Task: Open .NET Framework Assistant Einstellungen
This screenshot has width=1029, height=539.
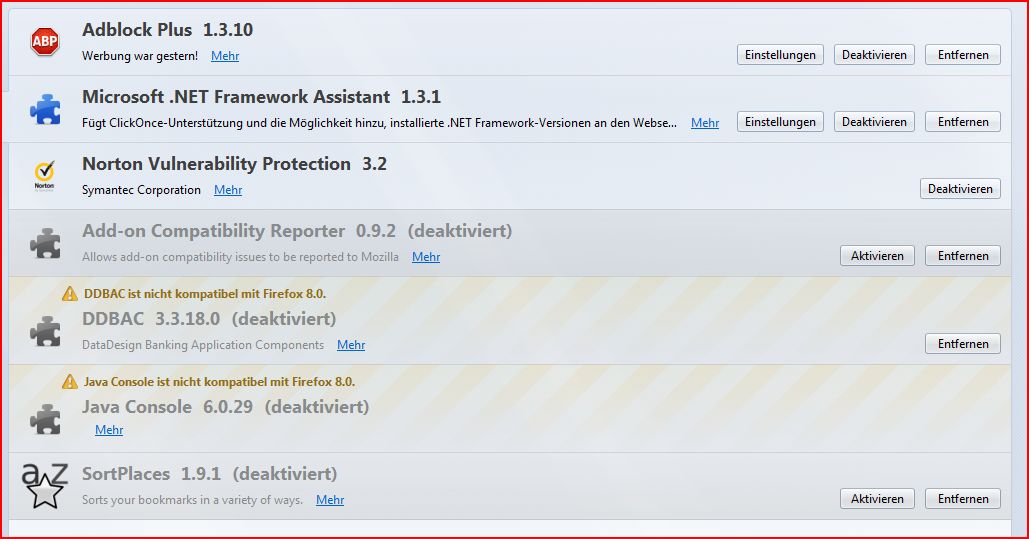Action: pyautogui.click(x=780, y=122)
